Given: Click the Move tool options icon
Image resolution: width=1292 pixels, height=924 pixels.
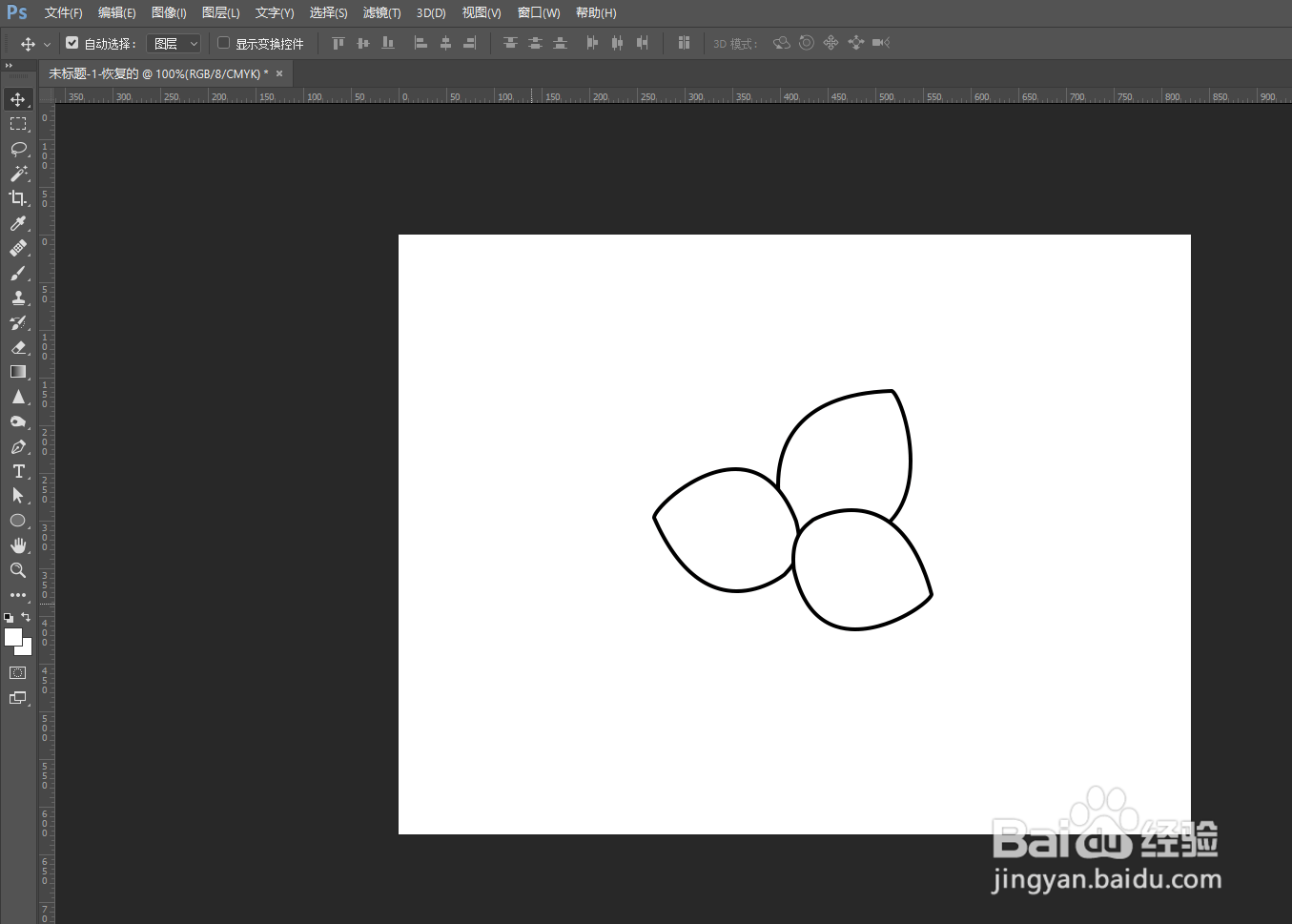Looking at the screenshot, I should [28, 44].
